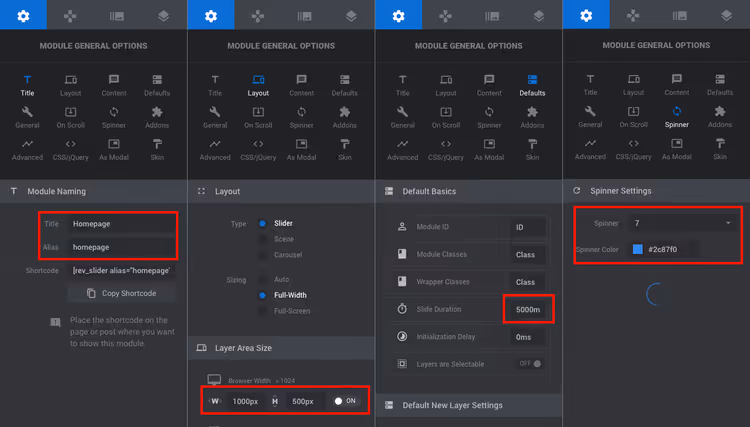Choose Full-Width sizing radio button
The image size is (750, 427).
point(262,295)
